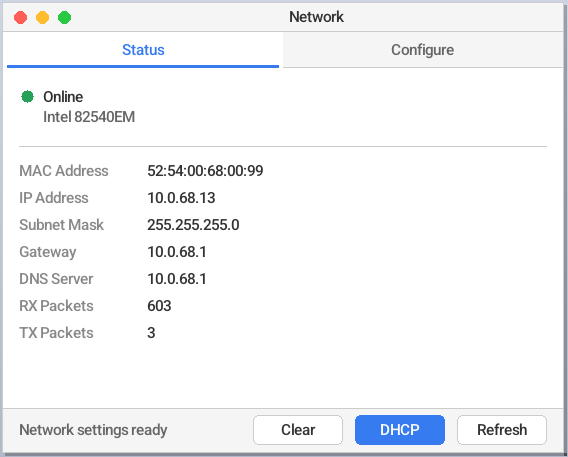
Task: Click the green Online status indicator
Action: click(x=28, y=97)
